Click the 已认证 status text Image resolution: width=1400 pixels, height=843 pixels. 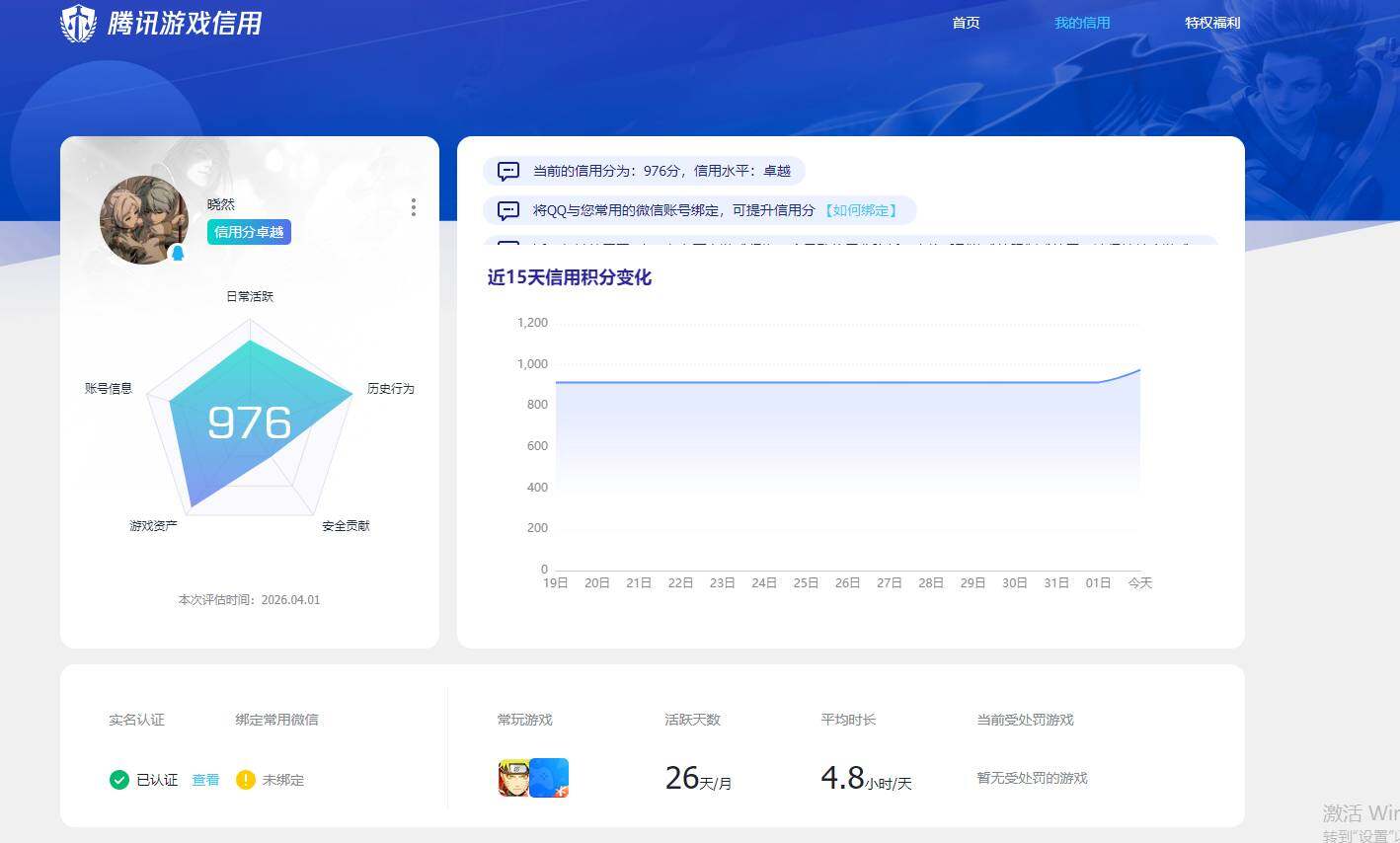157,780
